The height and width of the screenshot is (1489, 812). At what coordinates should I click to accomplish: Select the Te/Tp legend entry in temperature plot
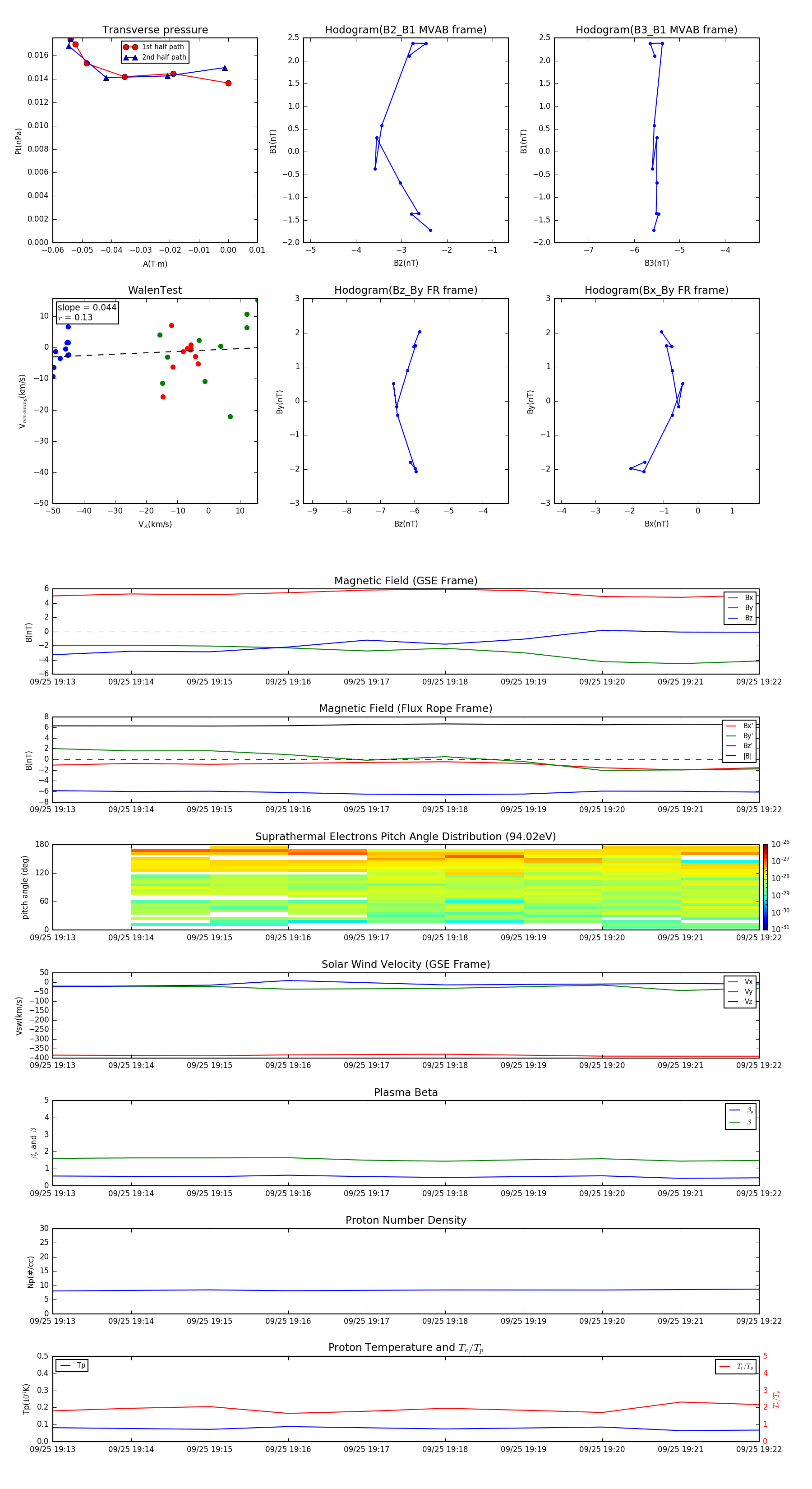click(x=736, y=1366)
